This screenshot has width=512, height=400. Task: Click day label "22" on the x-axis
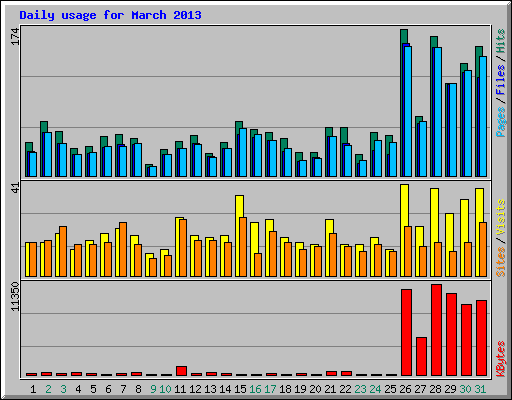(x=345, y=389)
